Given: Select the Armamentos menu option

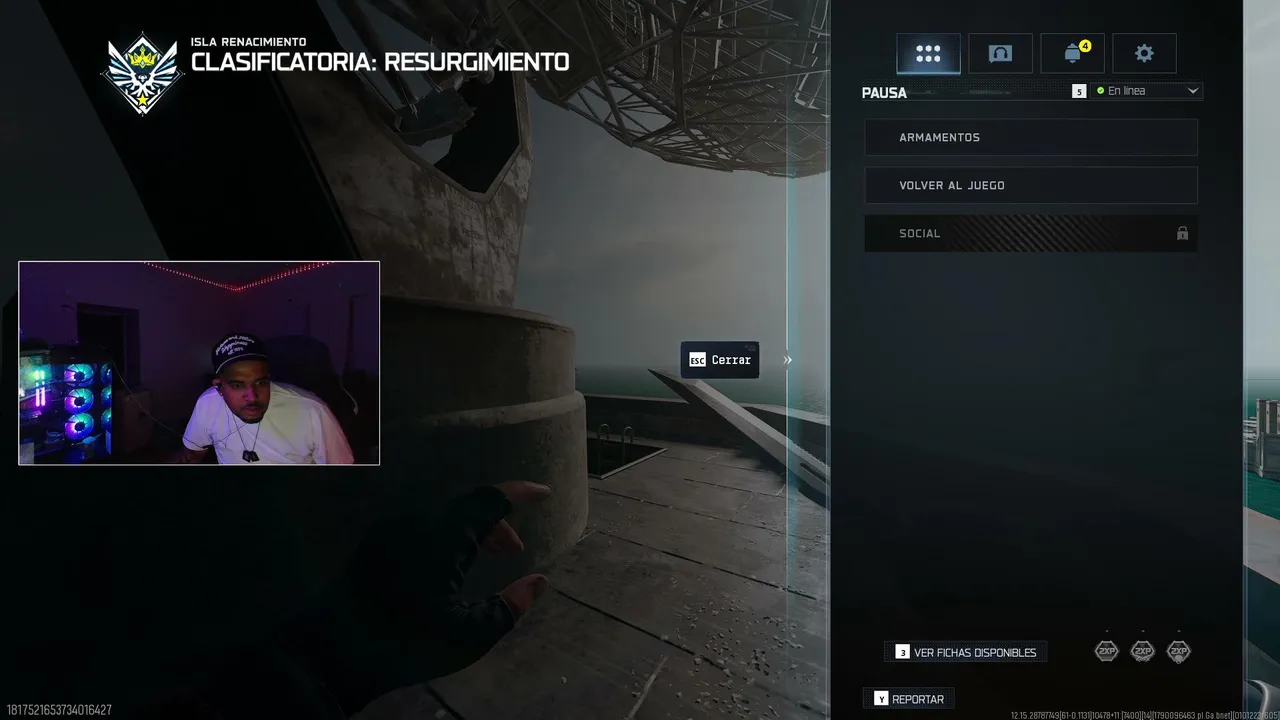Looking at the screenshot, I should coord(1031,137).
